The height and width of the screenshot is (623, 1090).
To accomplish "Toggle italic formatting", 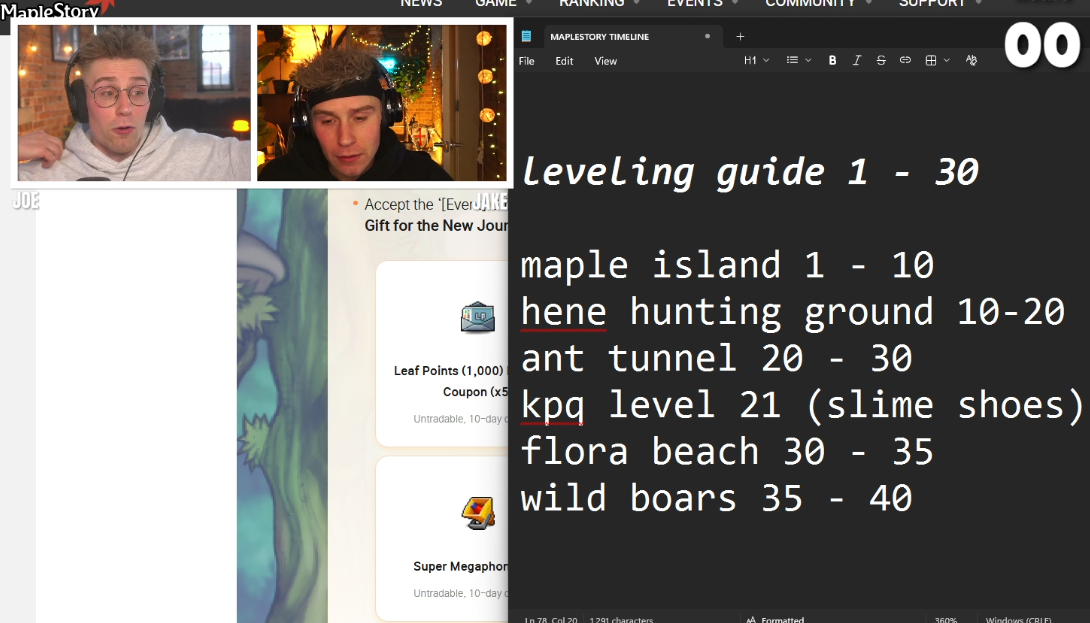I will 856,60.
